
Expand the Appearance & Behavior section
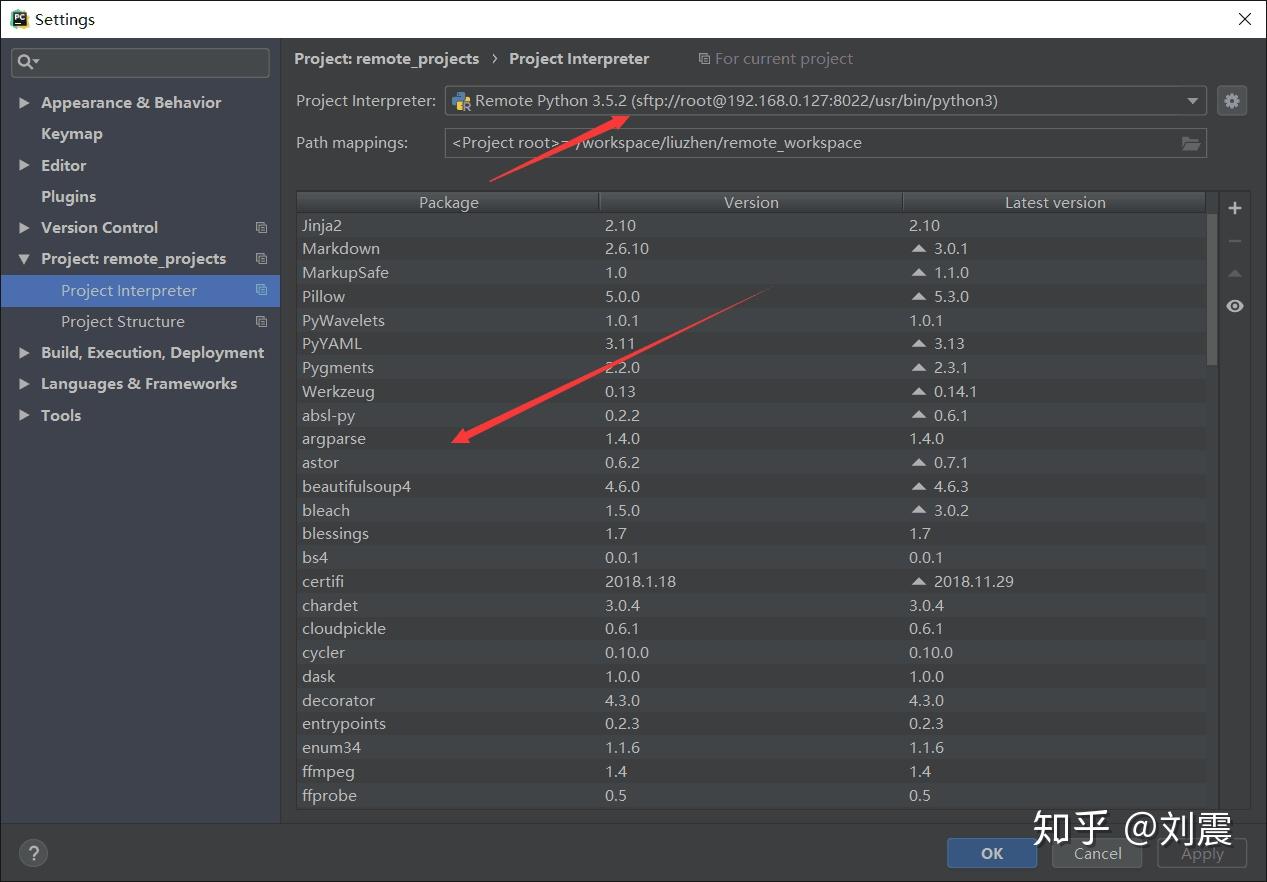[24, 102]
